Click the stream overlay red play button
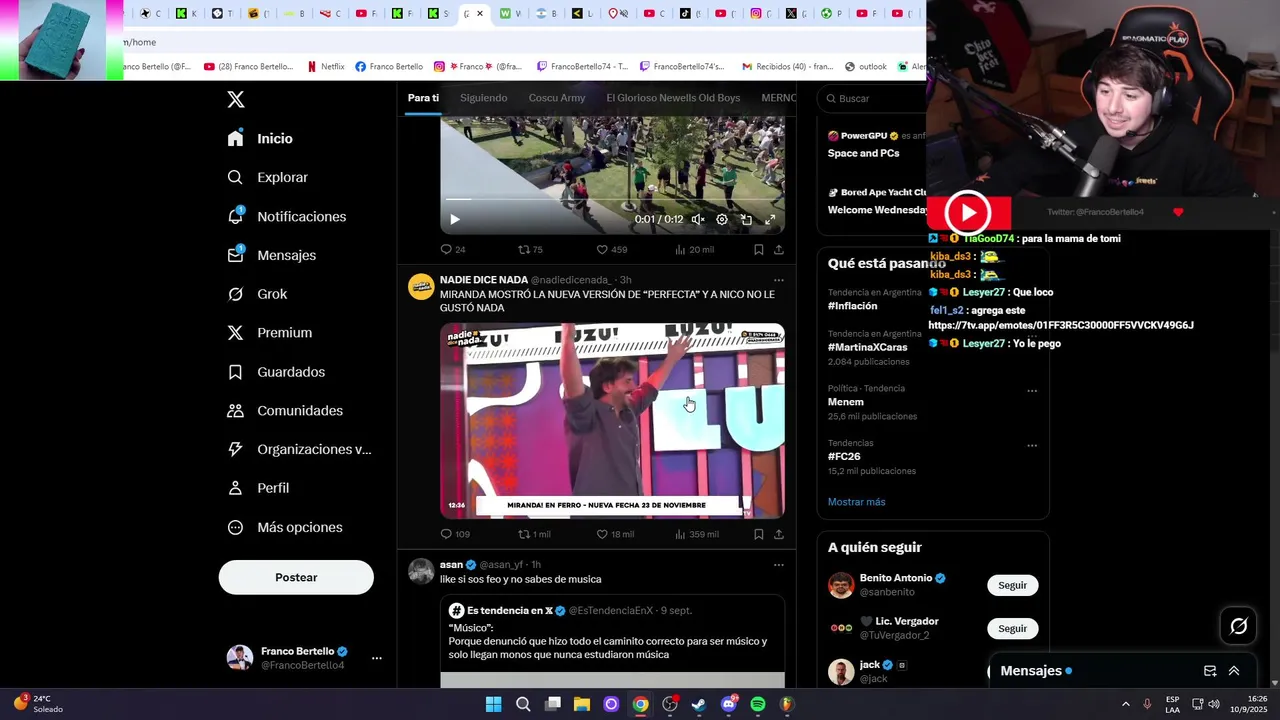The height and width of the screenshot is (720, 1280). [968, 213]
